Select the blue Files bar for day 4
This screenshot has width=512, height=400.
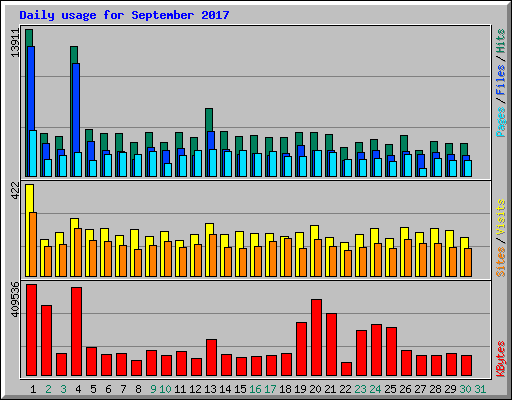(76, 107)
